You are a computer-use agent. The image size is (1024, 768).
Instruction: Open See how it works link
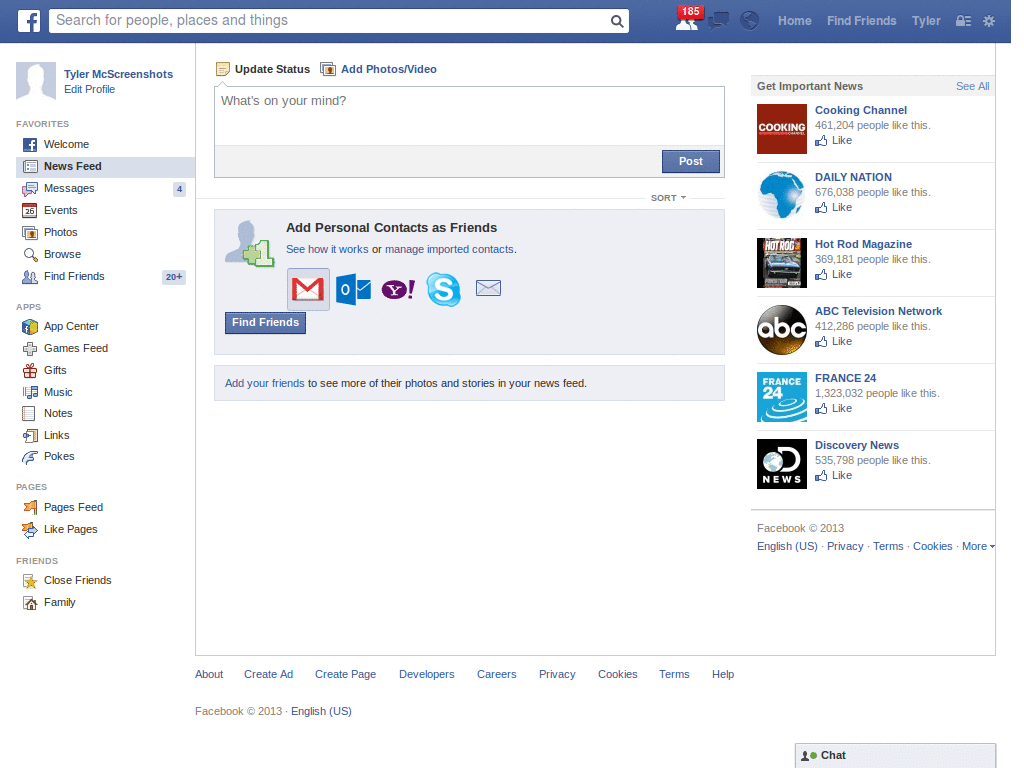(327, 249)
